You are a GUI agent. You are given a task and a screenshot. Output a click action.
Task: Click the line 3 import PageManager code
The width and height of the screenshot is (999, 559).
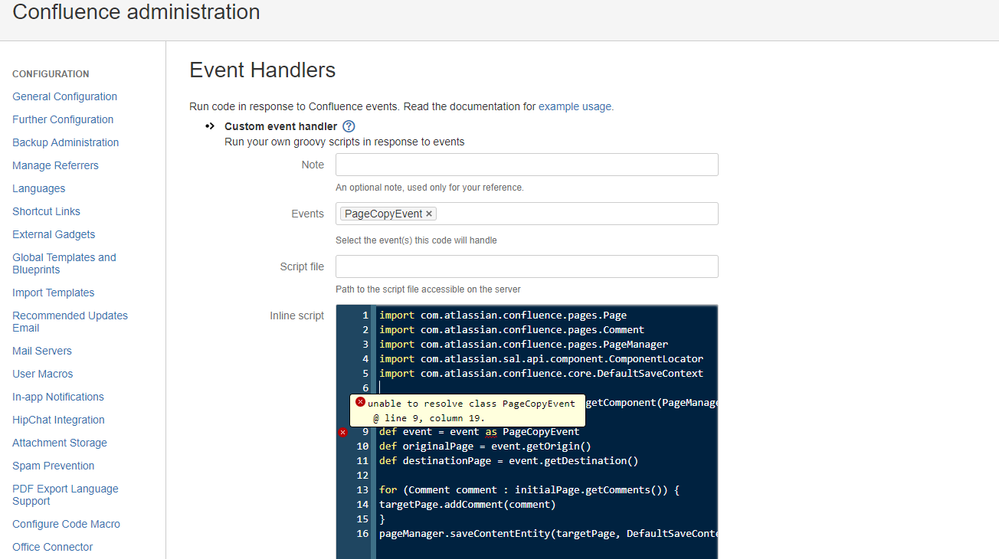point(524,344)
